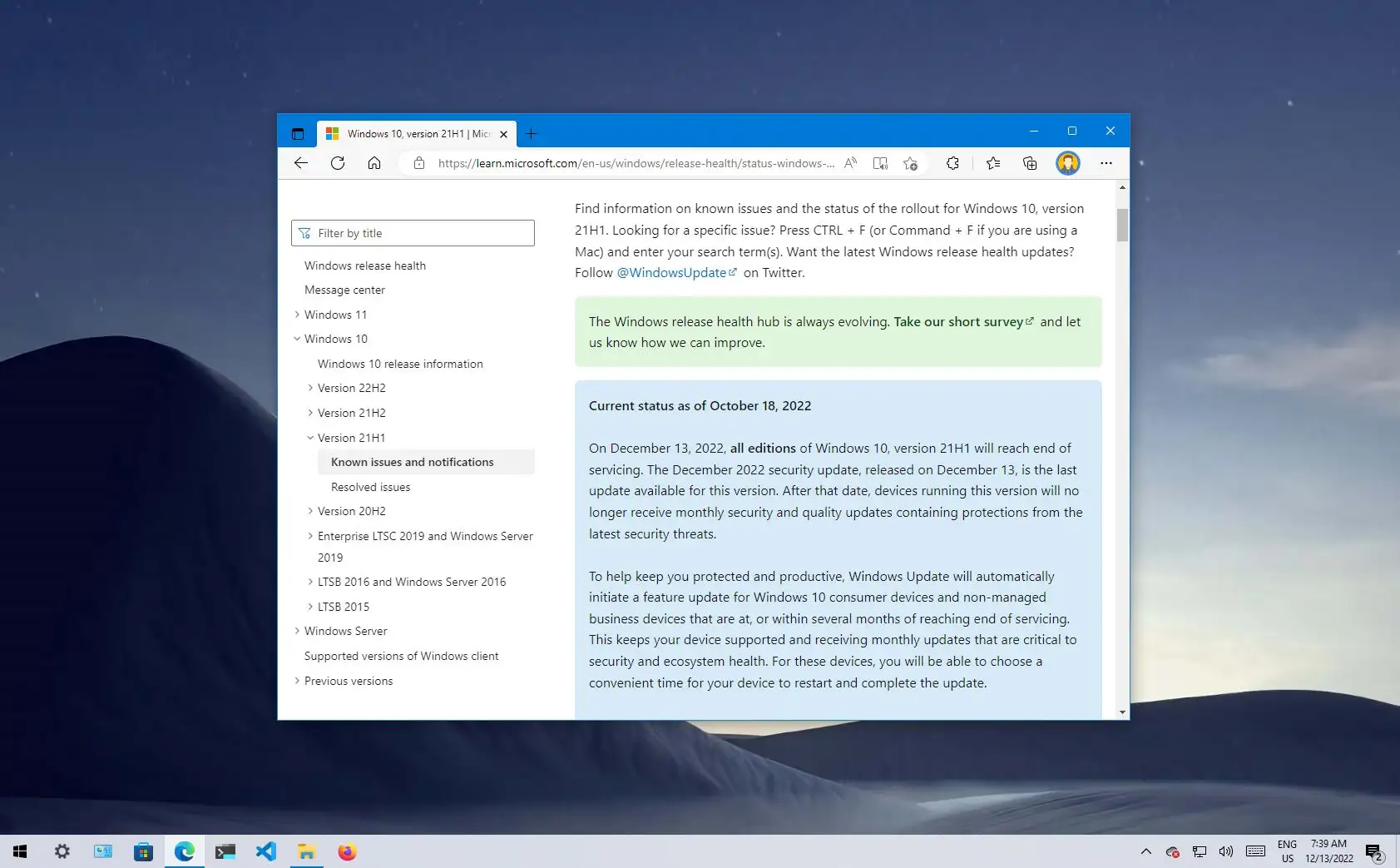
Task: Reload the page with the refresh icon
Action: tap(338, 163)
